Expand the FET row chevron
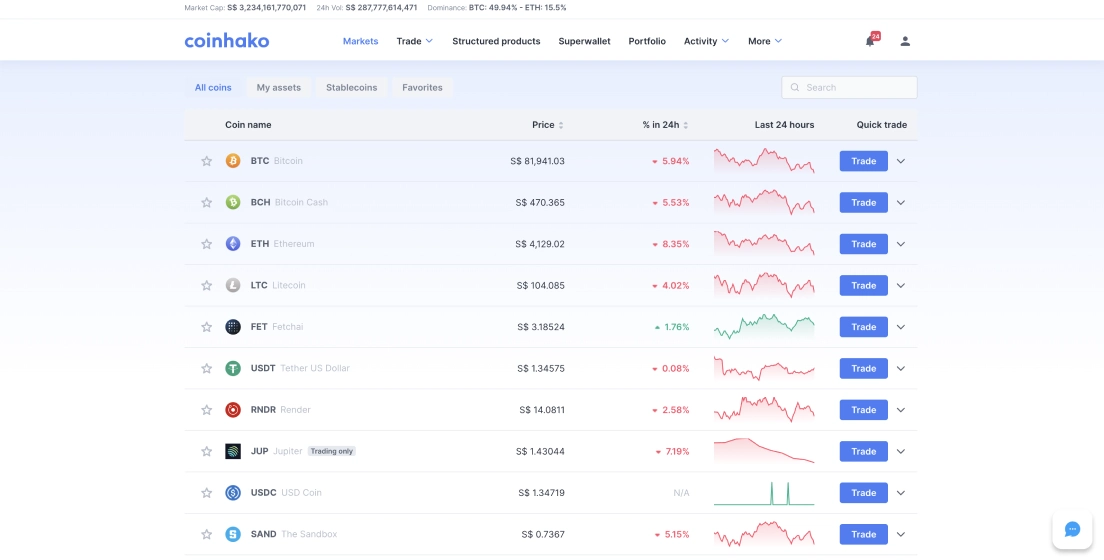The height and width of the screenshot is (560, 1104). [901, 328]
